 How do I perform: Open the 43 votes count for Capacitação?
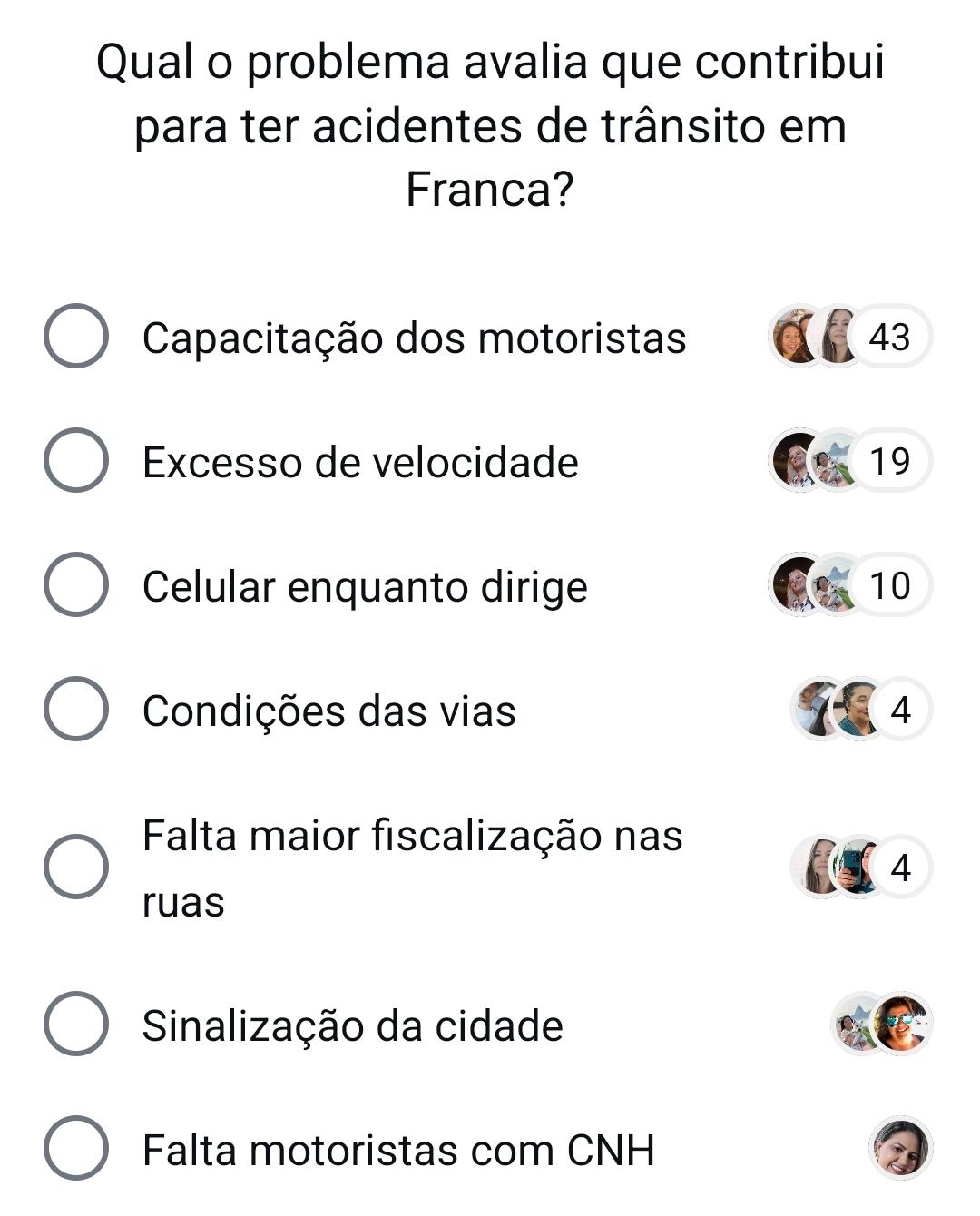tap(889, 337)
